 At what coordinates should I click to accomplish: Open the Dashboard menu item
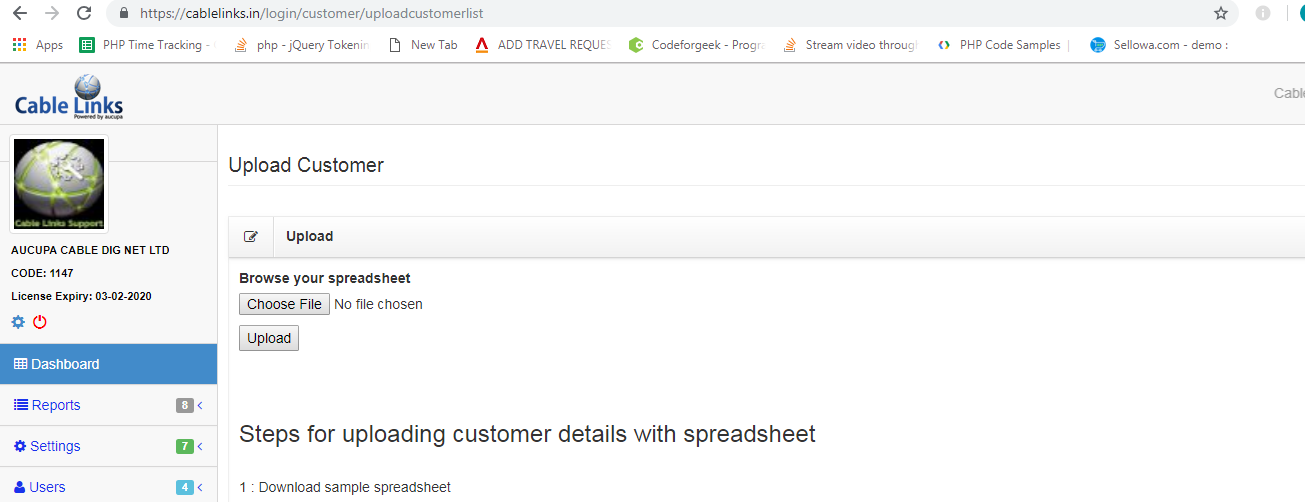pyautogui.click(x=108, y=364)
